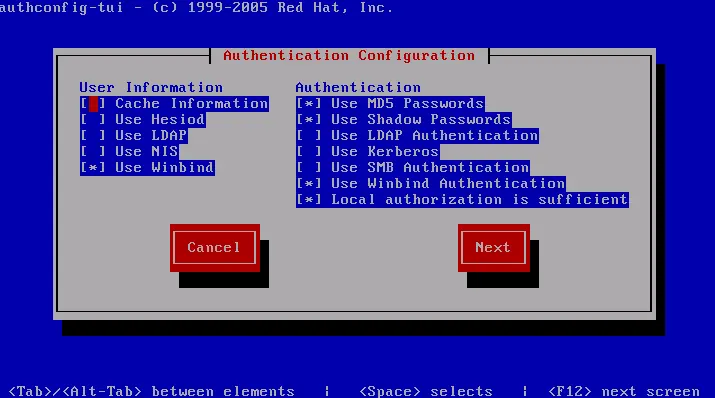Click the F12 next screen hint

coord(624,391)
